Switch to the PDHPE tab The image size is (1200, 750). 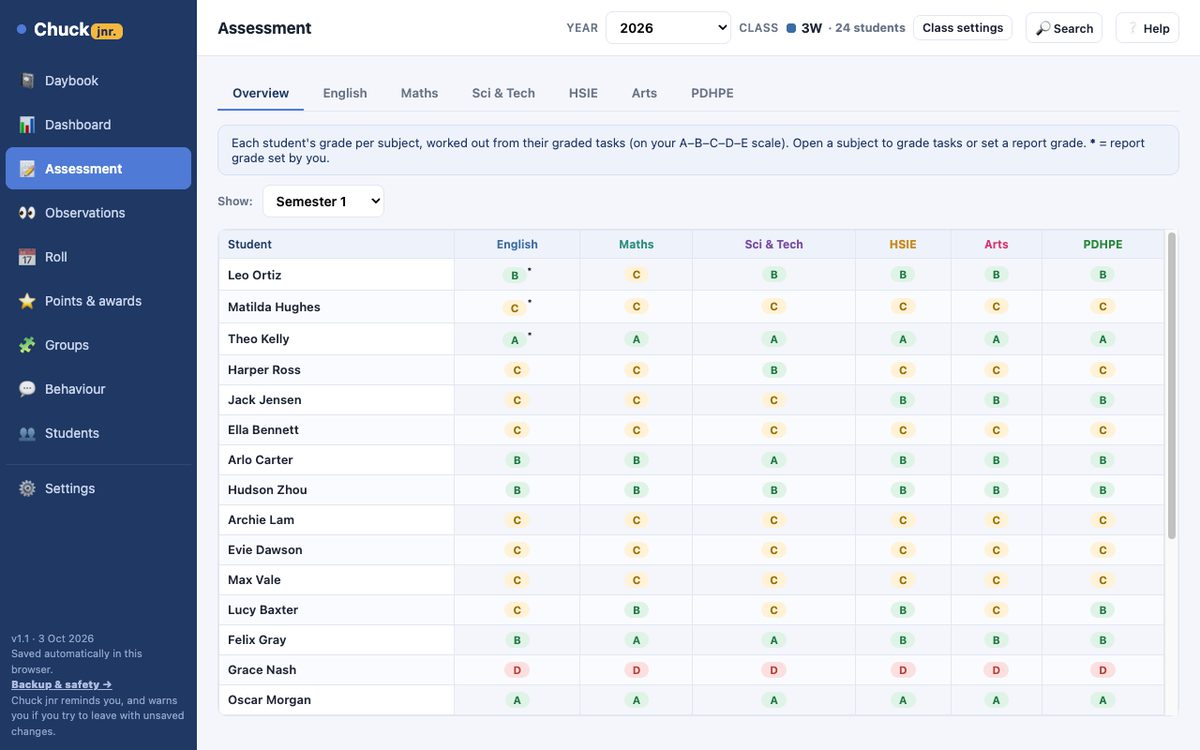click(x=712, y=93)
